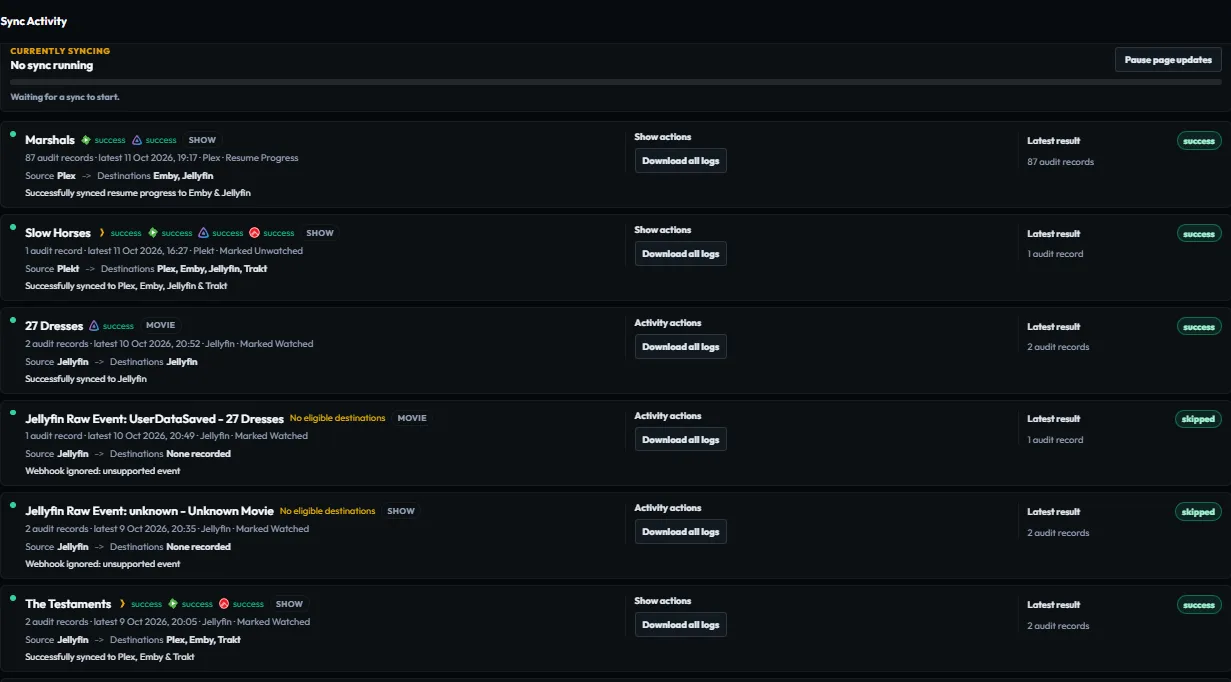1231x682 pixels.
Task: Download all logs for 27 Dresses
Action: click(680, 347)
